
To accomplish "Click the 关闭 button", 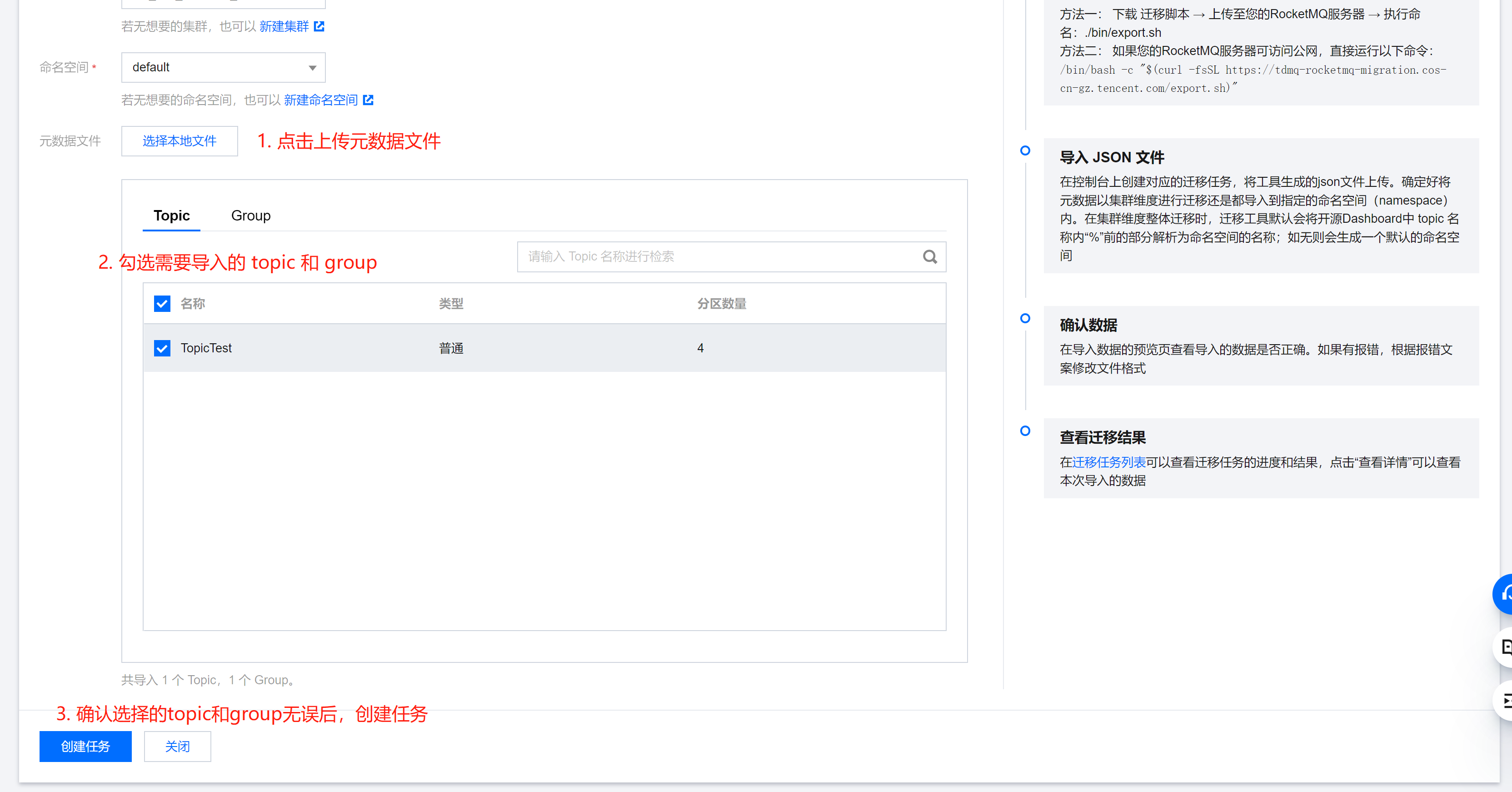I will point(177,746).
